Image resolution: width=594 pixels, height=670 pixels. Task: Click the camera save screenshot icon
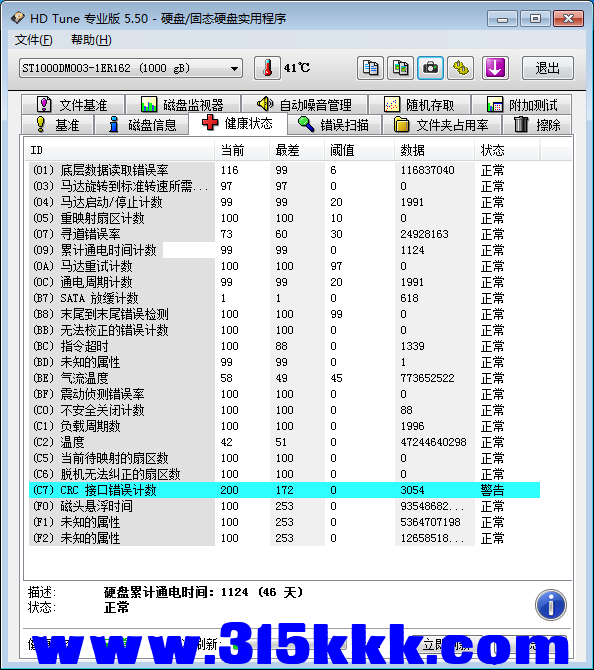430,68
